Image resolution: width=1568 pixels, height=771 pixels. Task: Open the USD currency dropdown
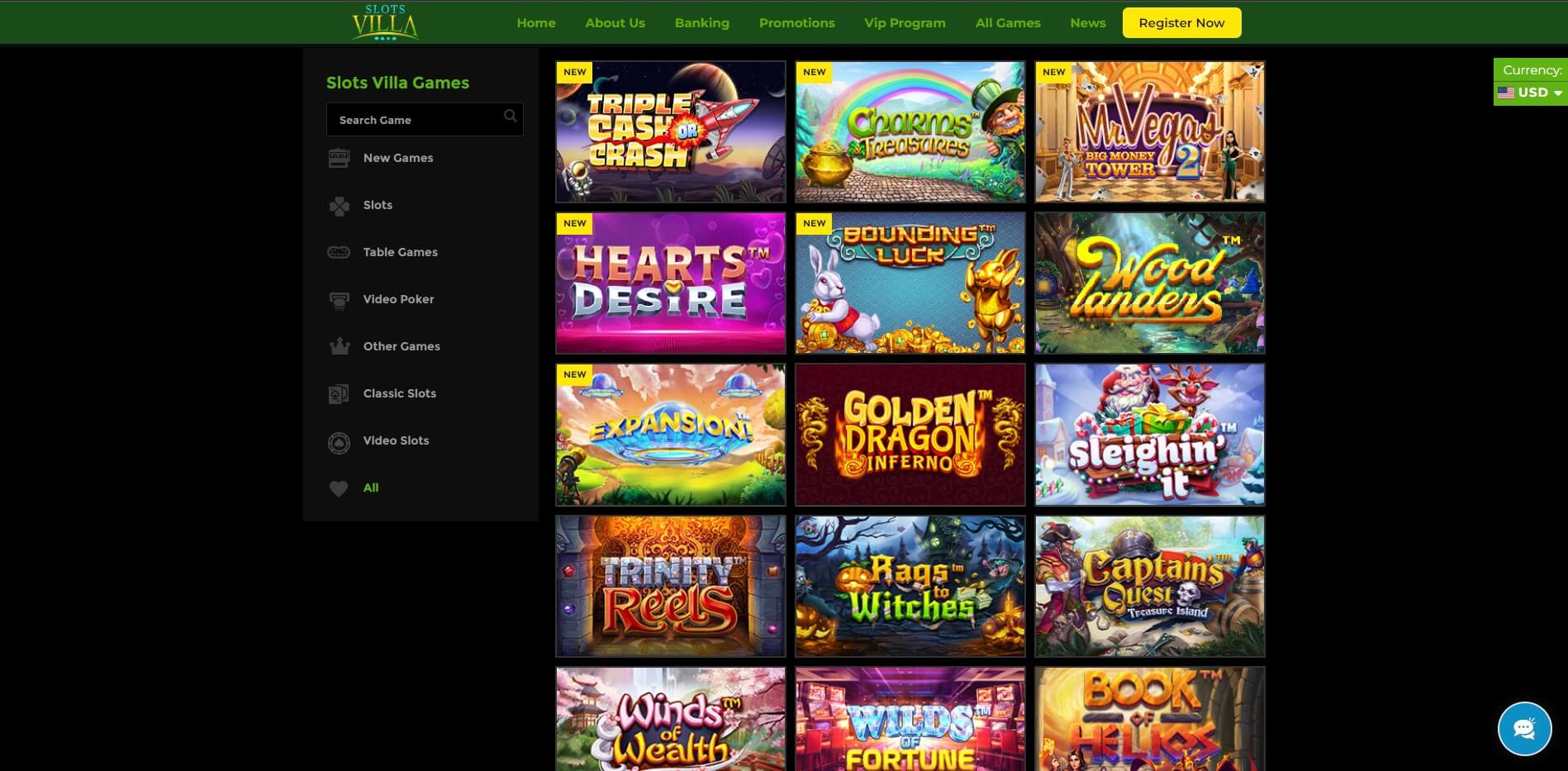[x=1530, y=93]
